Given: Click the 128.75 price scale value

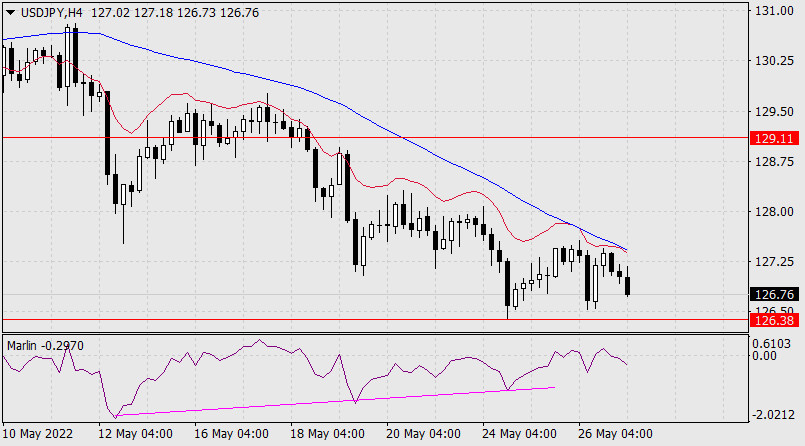Looking at the screenshot, I should click(x=774, y=162).
